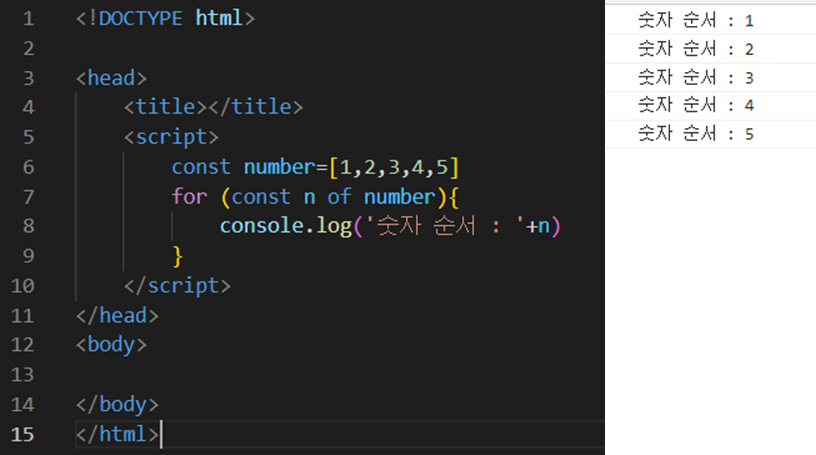The image size is (816, 455).
Task: Click line number 6 in the gutter
Action: point(29,167)
